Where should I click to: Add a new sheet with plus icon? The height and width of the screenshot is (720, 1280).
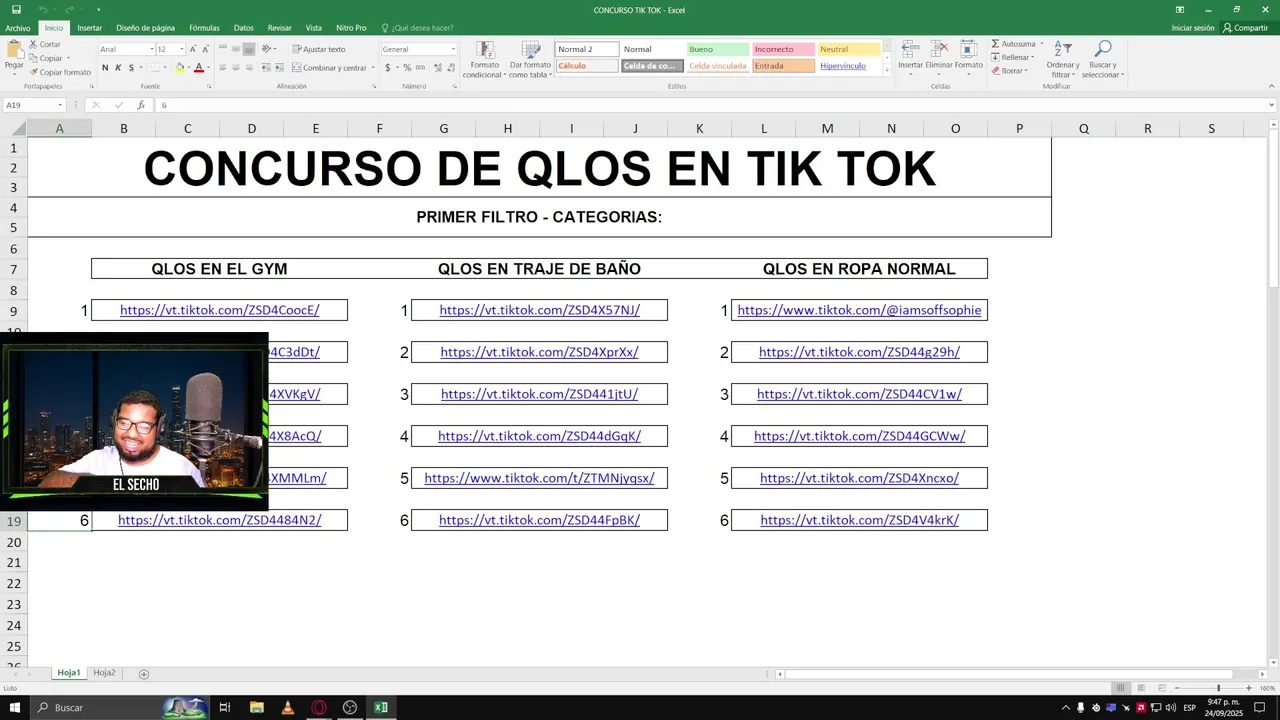tap(144, 674)
